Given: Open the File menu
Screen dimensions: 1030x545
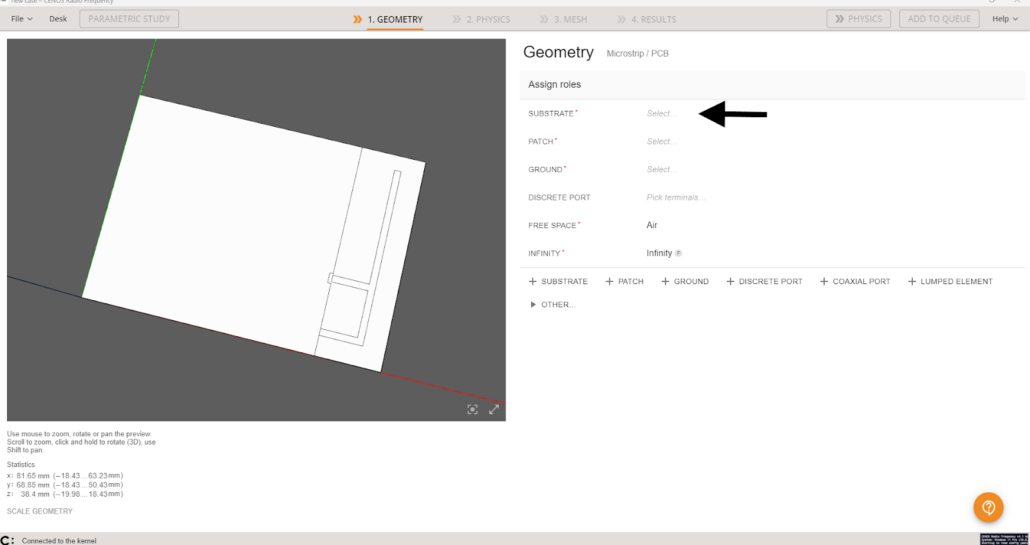Looking at the screenshot, I should (21, 19).
